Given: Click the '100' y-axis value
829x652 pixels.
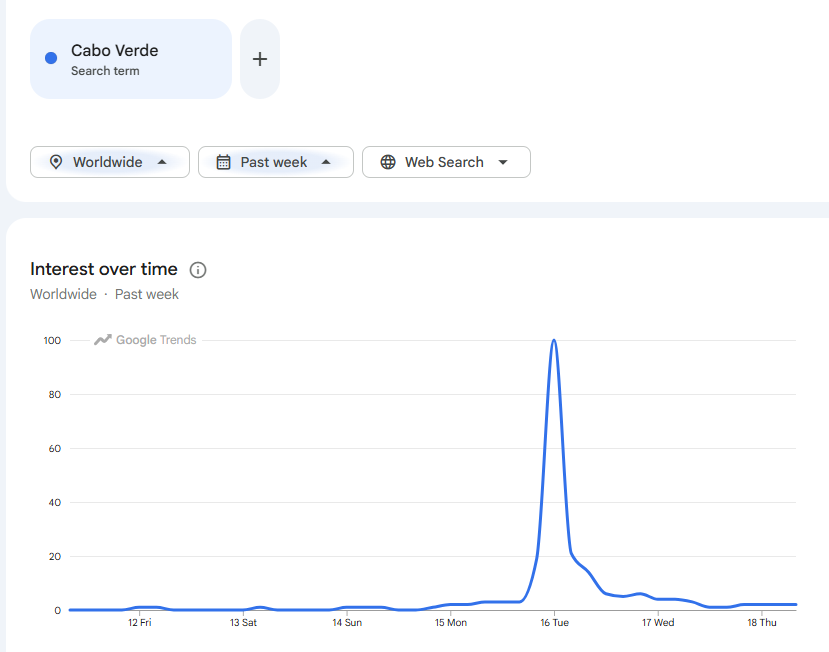Looking at the screenshot, I should 52,341.
